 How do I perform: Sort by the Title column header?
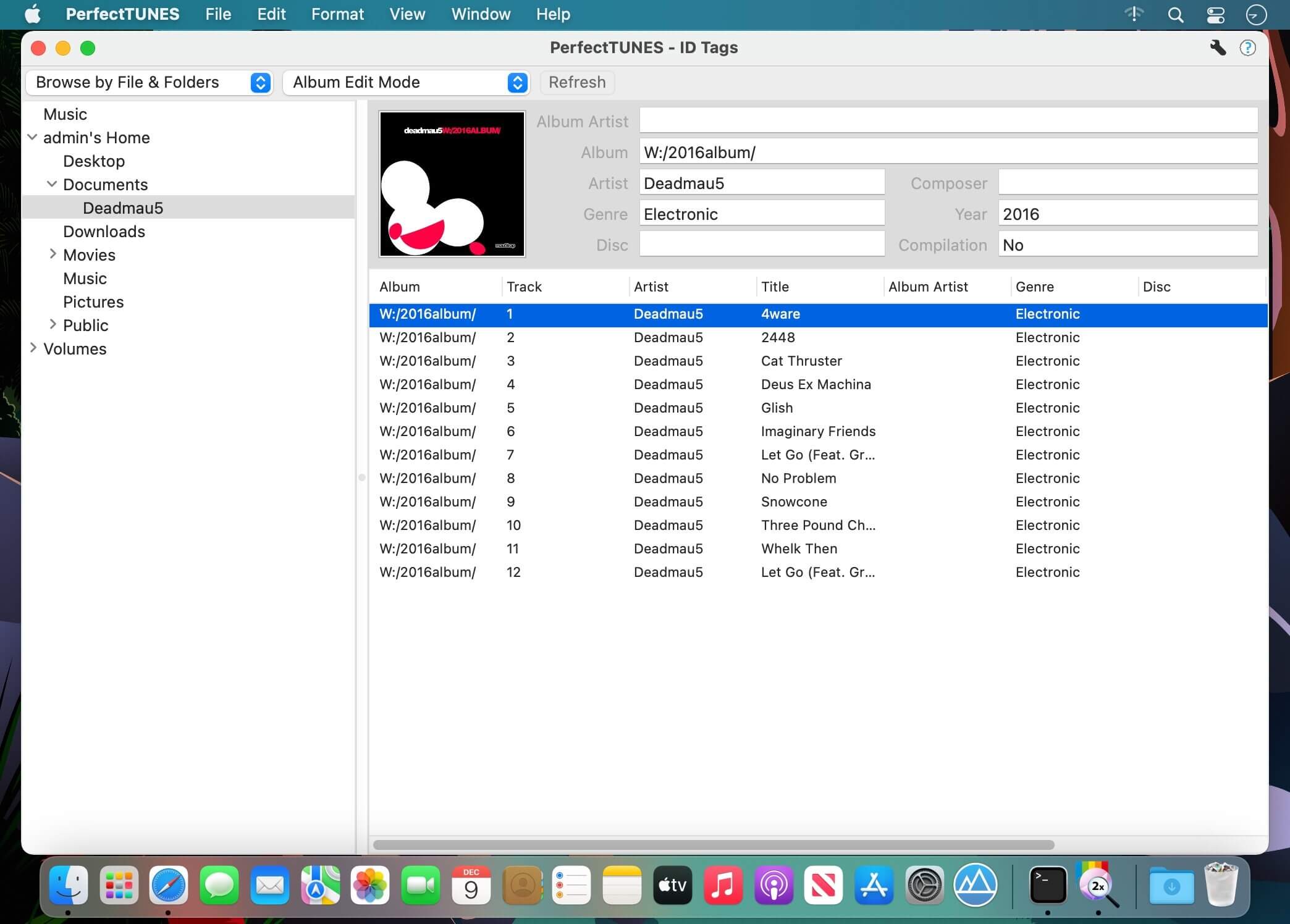(819, 287)
